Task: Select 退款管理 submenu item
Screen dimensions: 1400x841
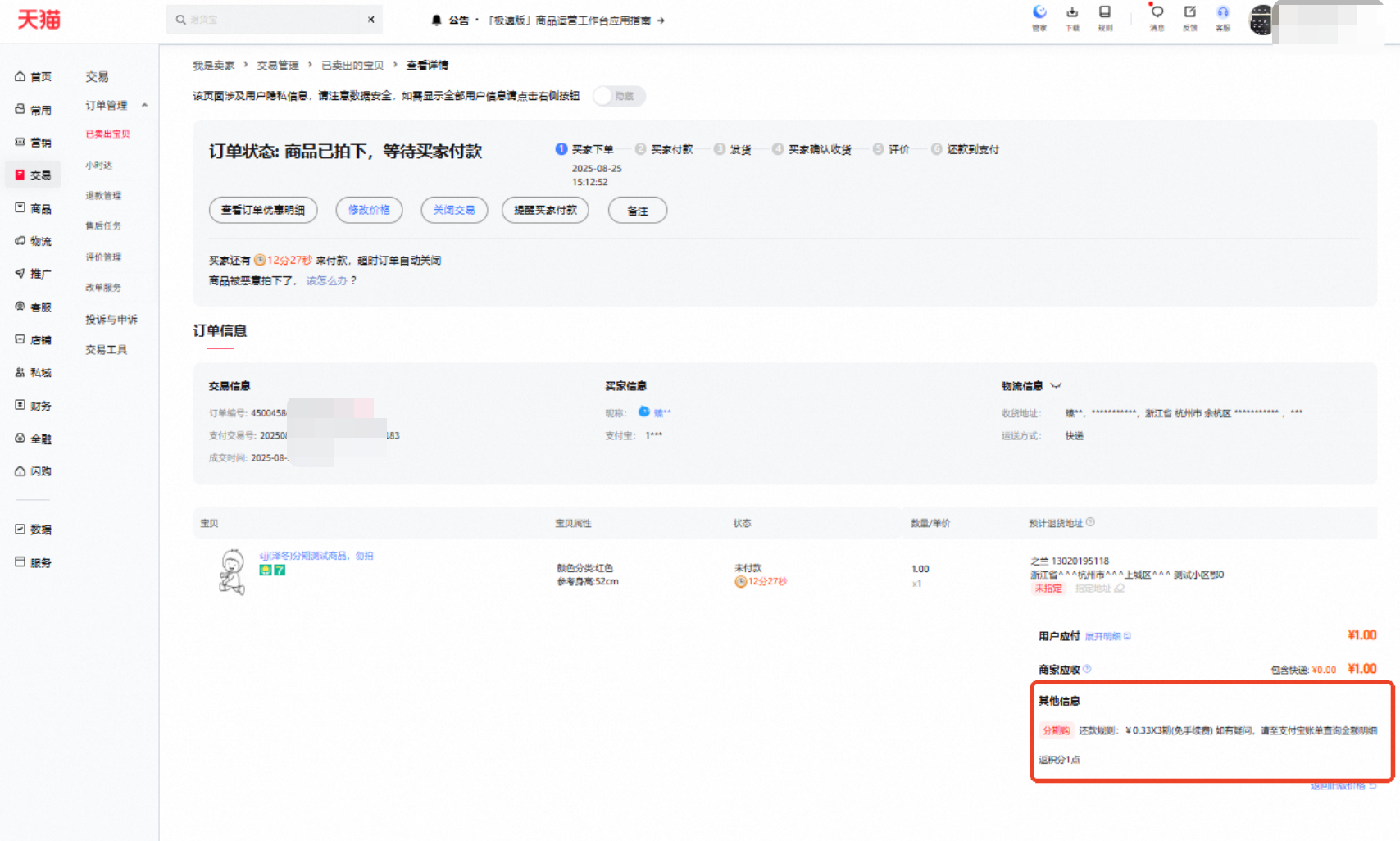Action: click(103, 195)
